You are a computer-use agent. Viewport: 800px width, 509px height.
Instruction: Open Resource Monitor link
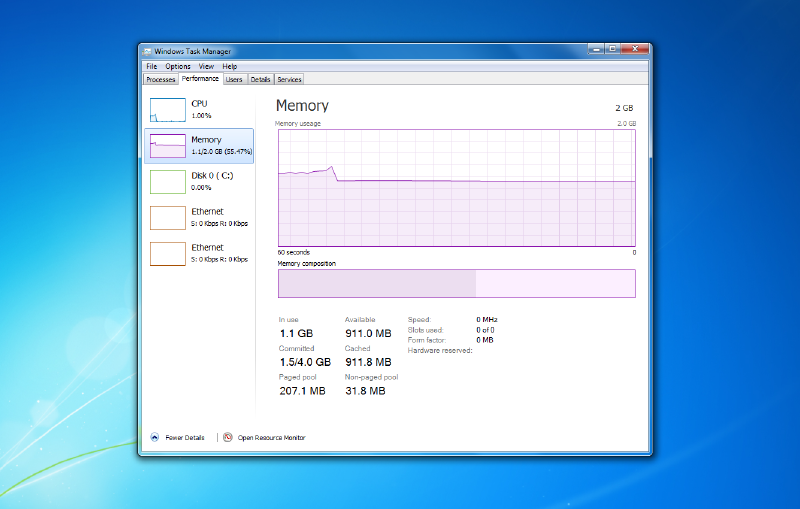271,438
